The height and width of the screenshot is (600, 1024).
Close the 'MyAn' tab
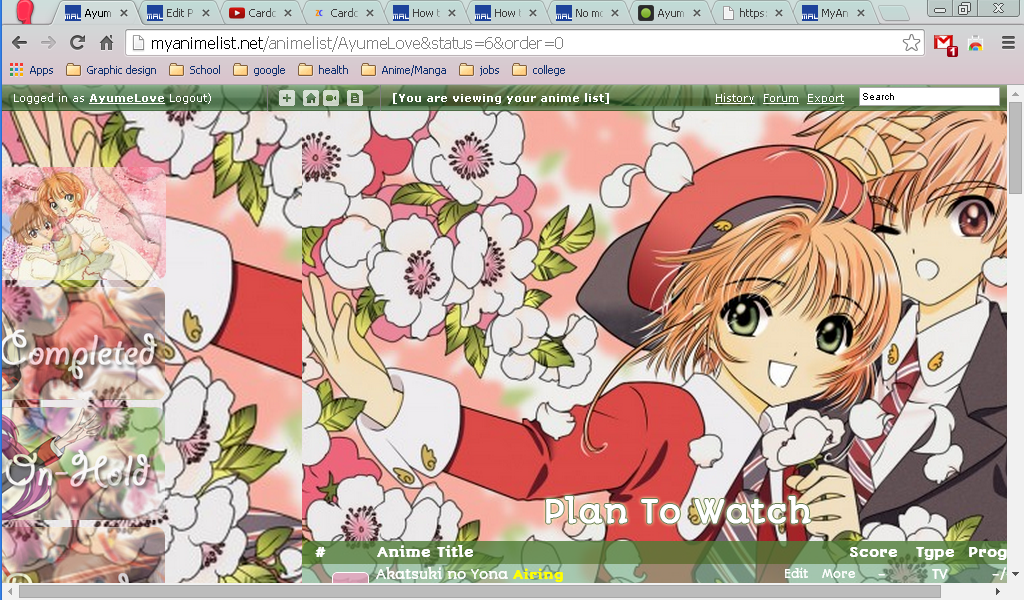861,13
